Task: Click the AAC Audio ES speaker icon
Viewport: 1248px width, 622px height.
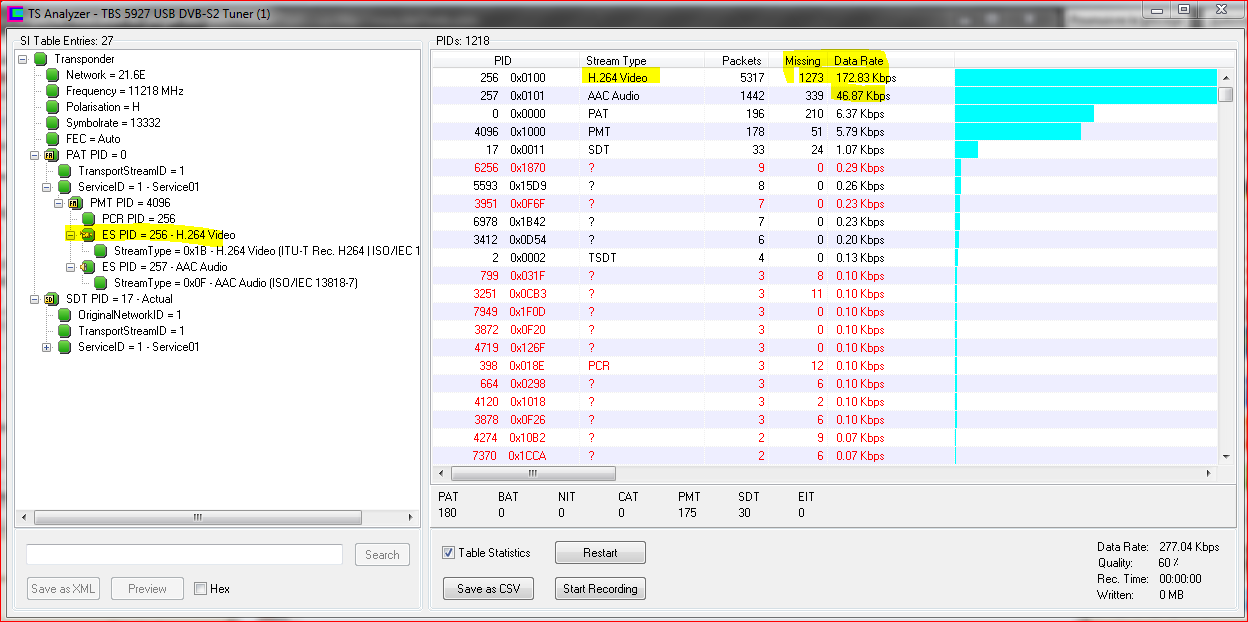Action: click(x=88, y=267)
